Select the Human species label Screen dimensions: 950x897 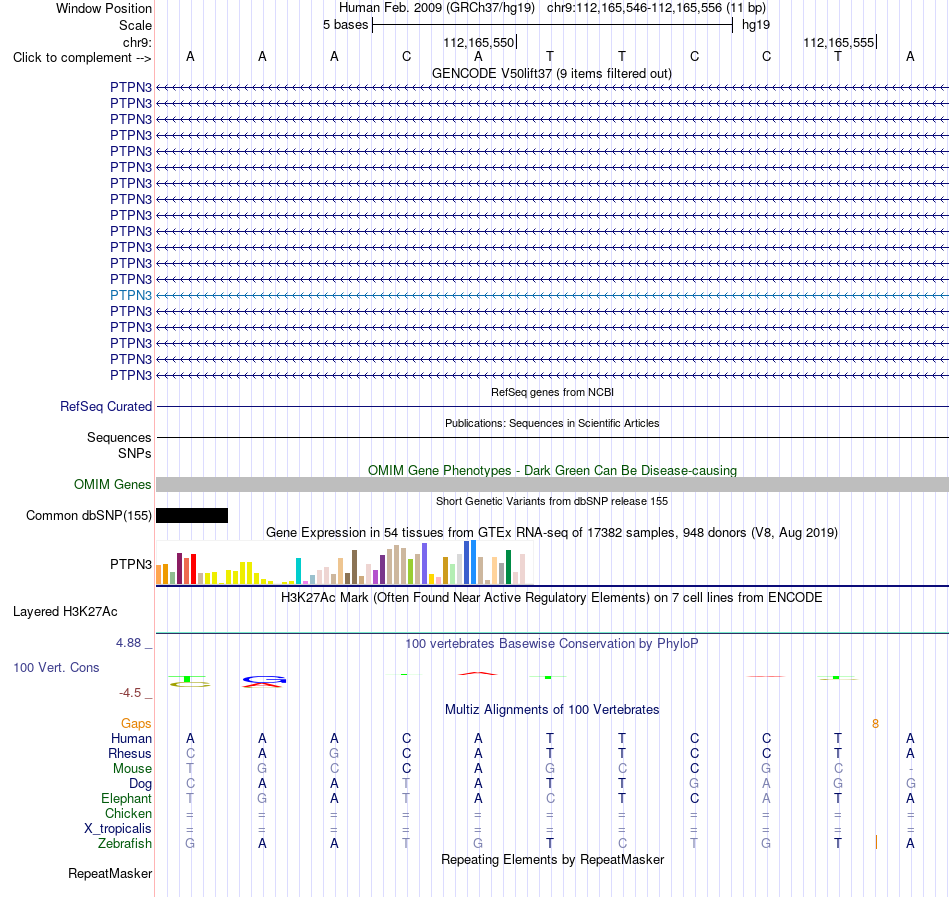click(x=131, y=739)
